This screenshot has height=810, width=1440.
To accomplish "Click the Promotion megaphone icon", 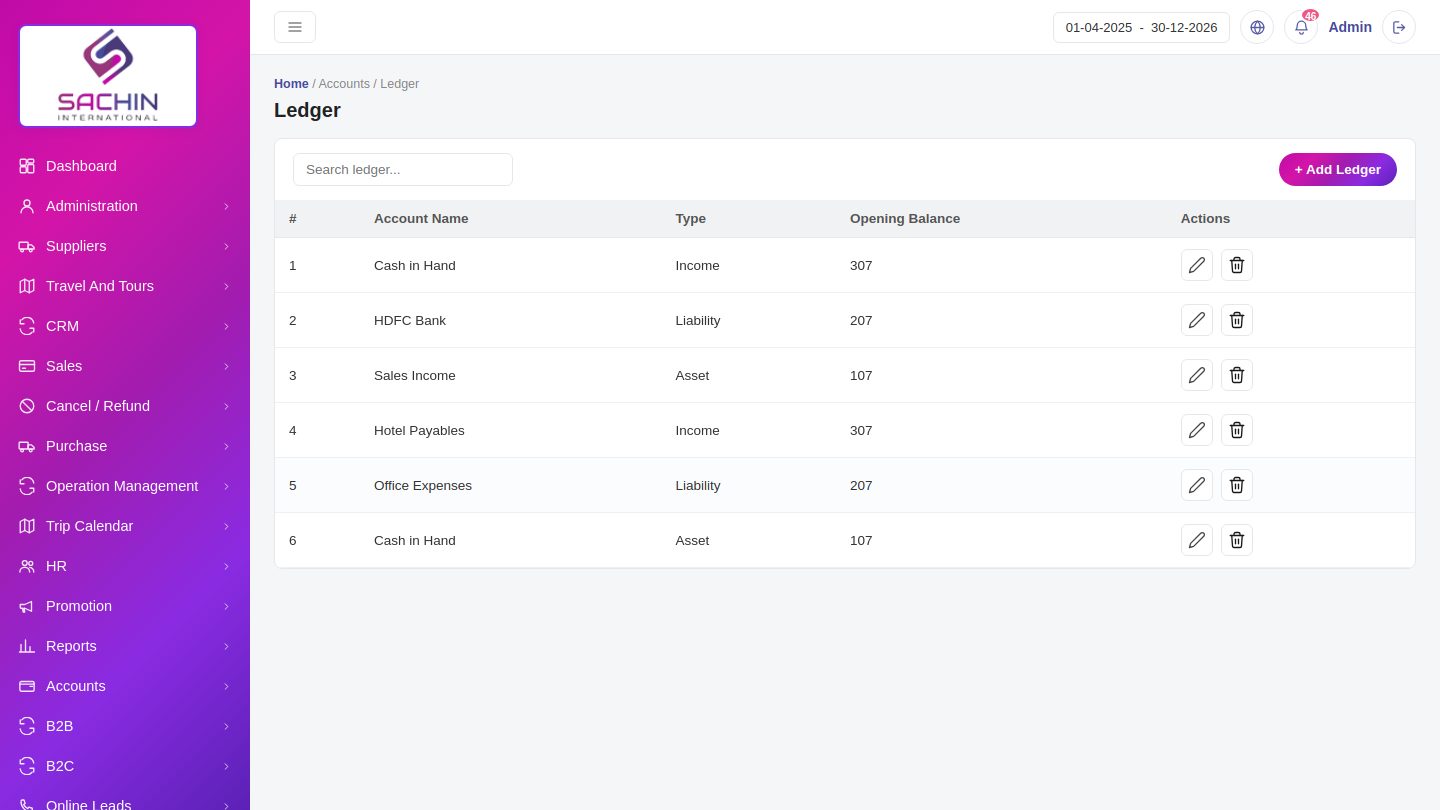I will (27, 606).
